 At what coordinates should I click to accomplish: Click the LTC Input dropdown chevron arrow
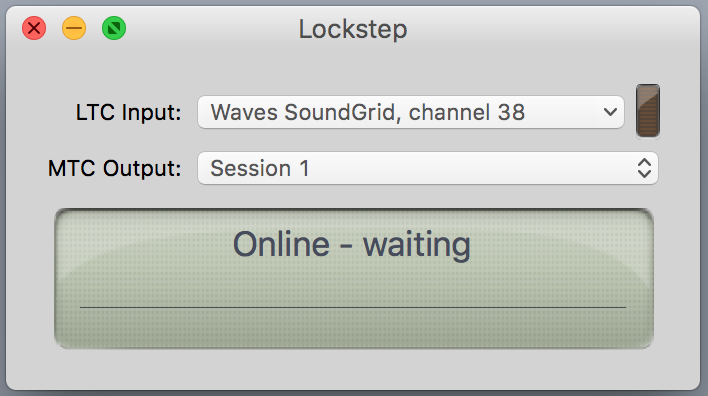(610, 112)
